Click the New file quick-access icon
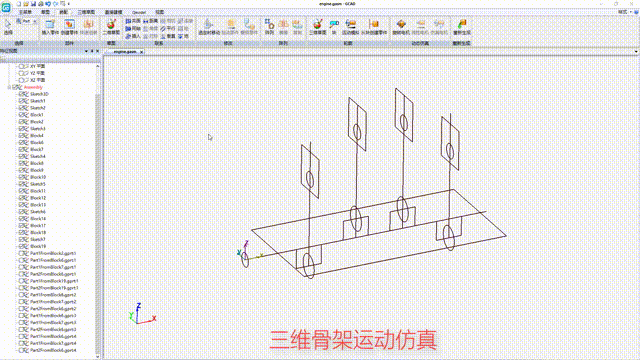The width and height of the screenshot is (640, 360). (x=18, y=4)
